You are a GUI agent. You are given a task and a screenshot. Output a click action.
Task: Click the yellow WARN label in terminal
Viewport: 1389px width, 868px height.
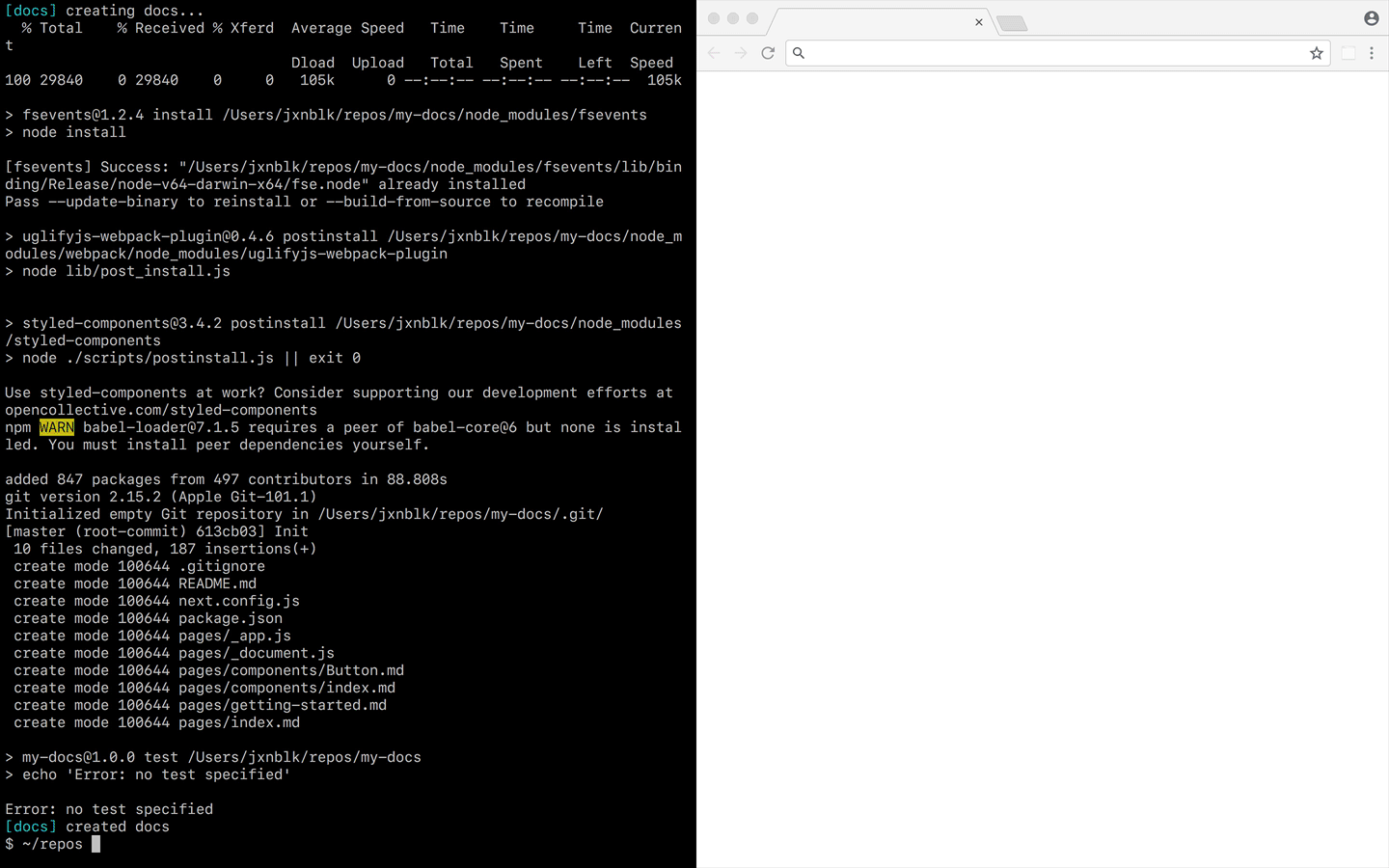[57, 427]
